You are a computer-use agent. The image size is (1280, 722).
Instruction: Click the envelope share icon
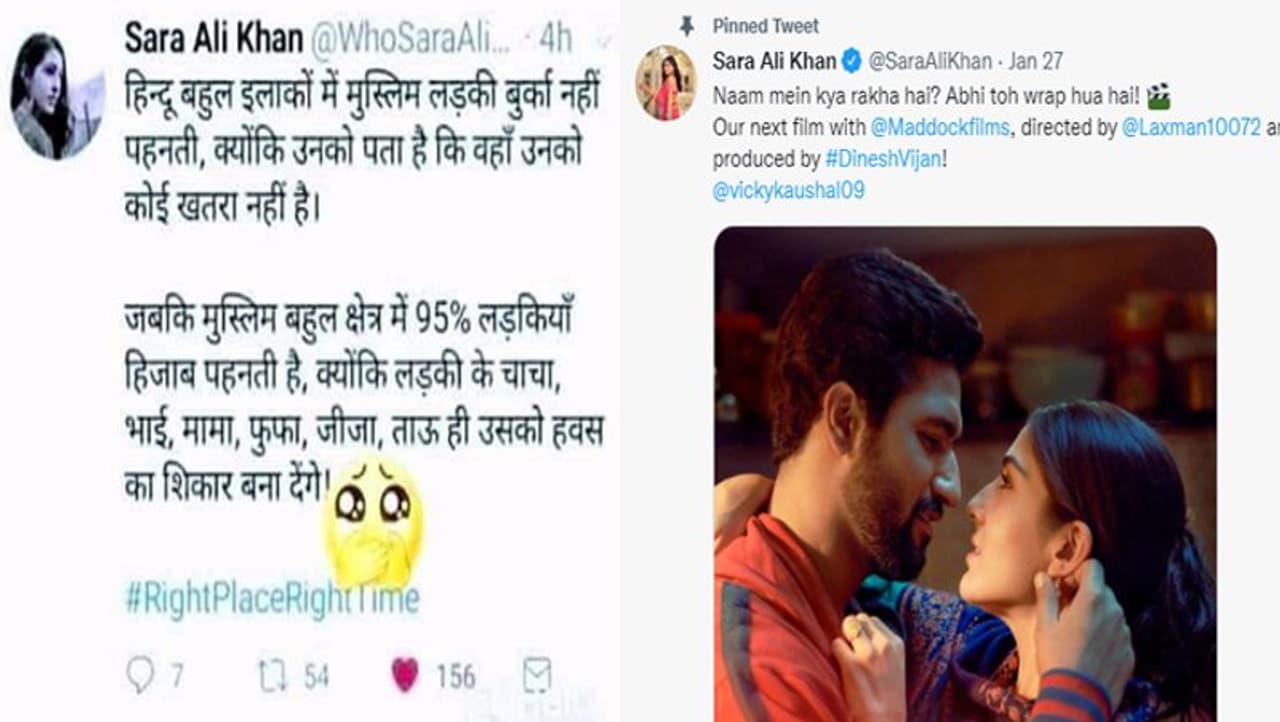pos(537,676)
